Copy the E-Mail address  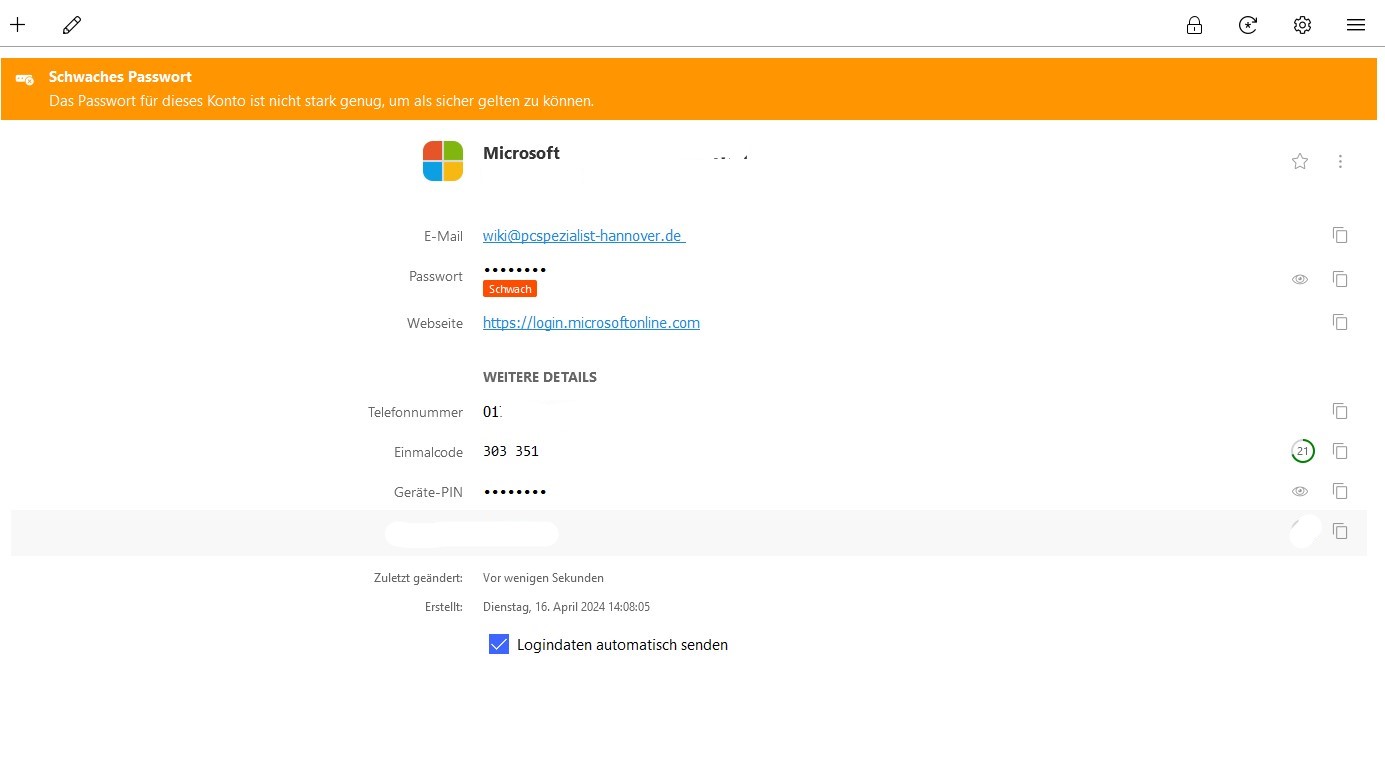(1340, 235)
